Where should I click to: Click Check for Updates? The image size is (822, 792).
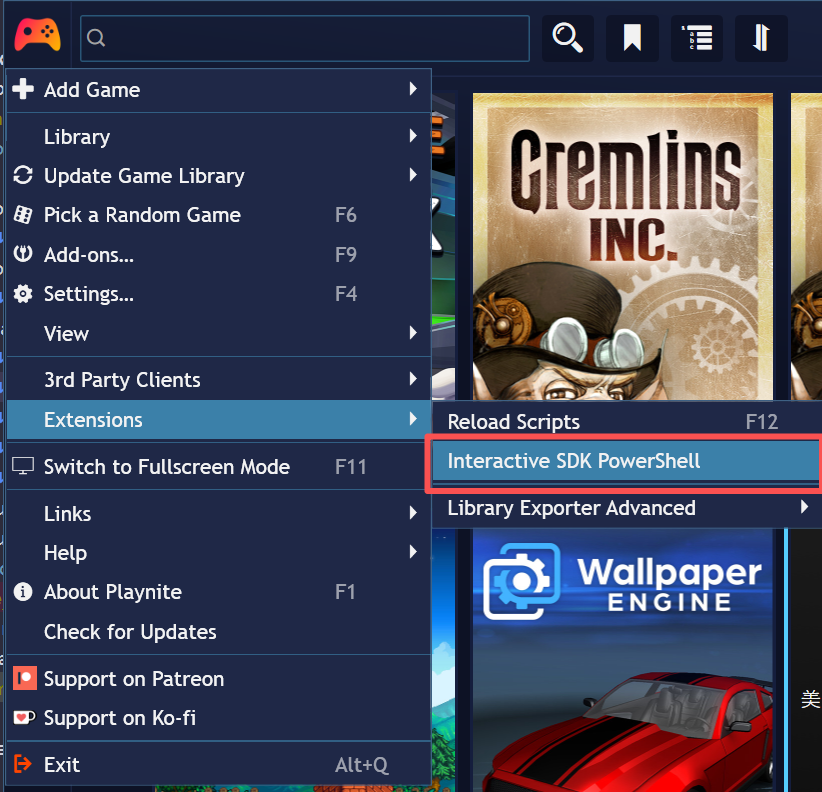(130, 631)
